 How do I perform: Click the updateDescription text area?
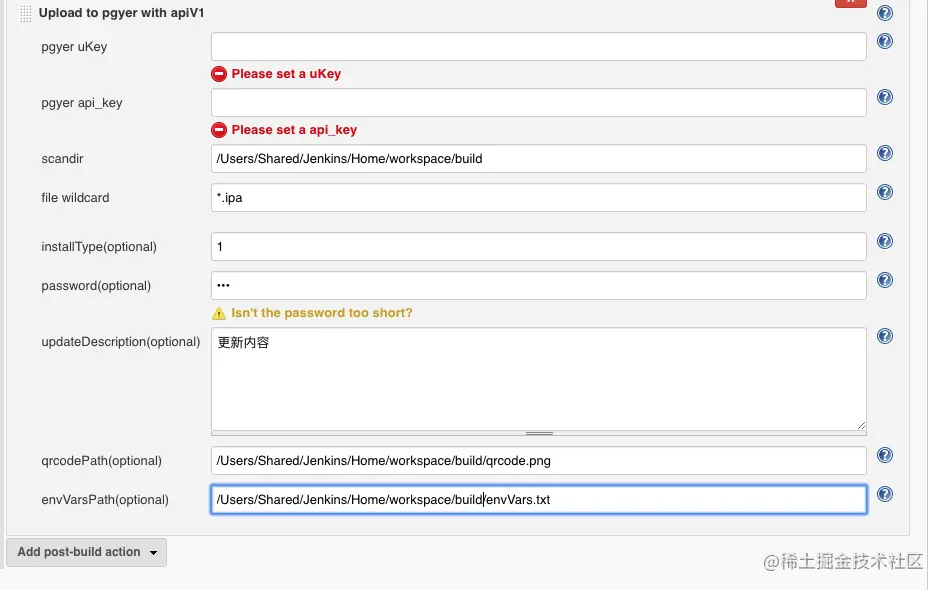[x=538, y=380]
